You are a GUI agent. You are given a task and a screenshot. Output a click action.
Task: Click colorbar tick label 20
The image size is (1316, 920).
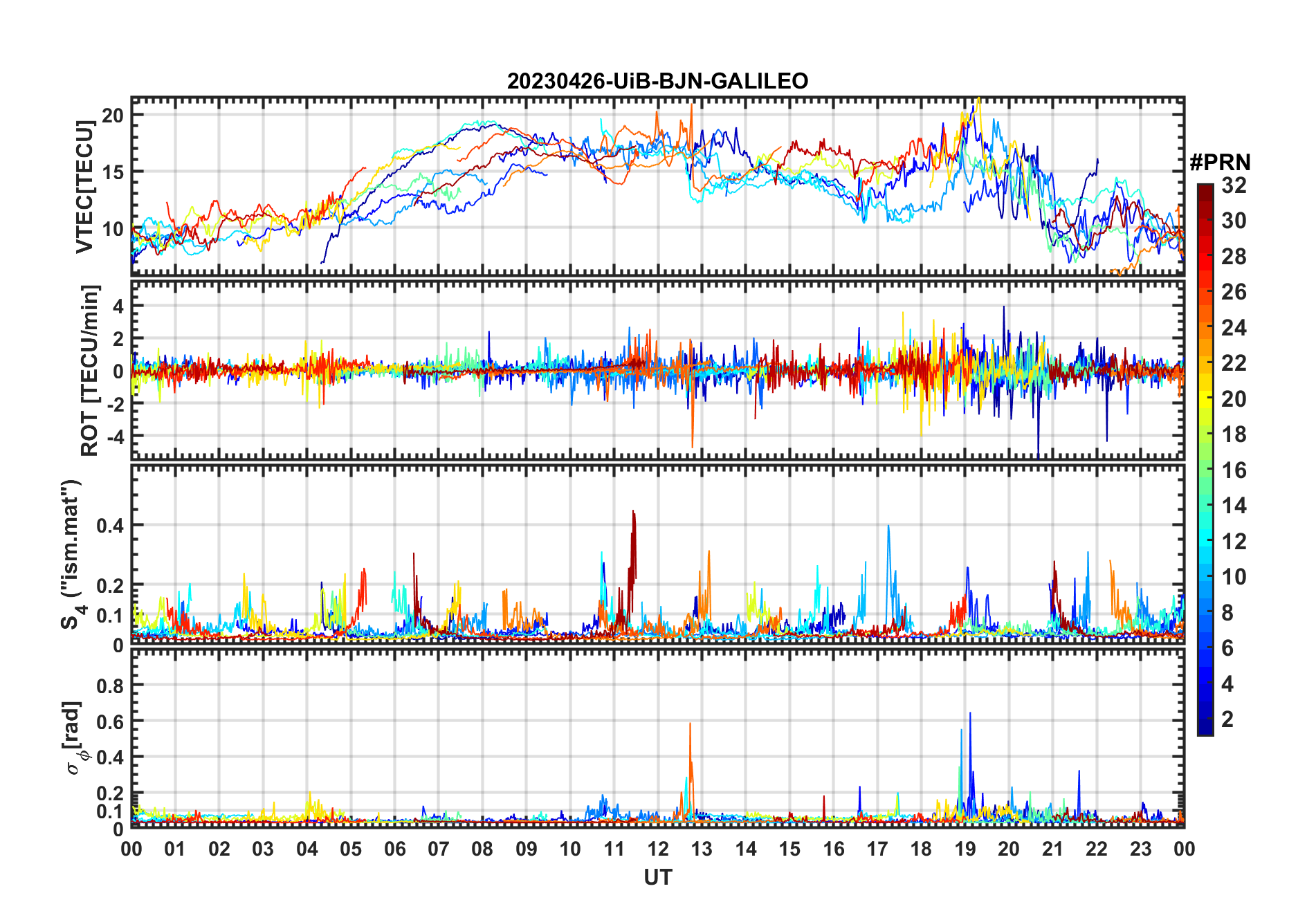click(1234, 398)
